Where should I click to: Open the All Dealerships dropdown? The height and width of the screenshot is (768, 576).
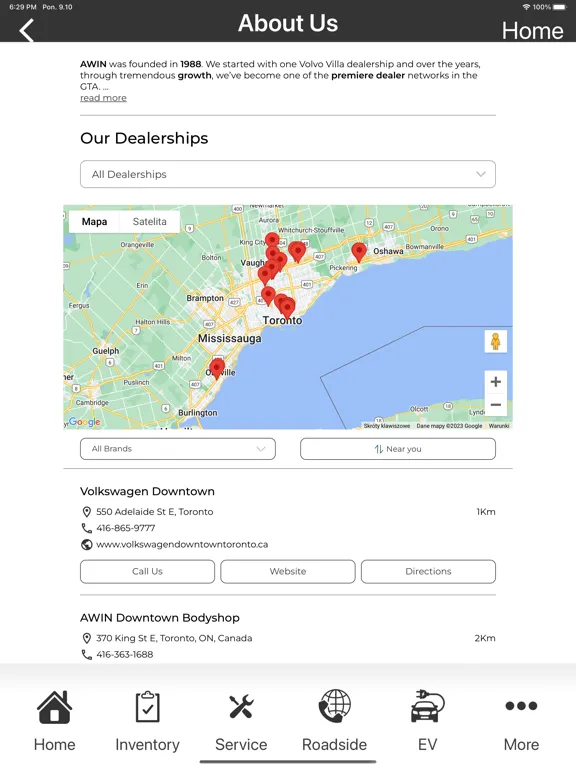pyautogui.click(x=288, y=174)
